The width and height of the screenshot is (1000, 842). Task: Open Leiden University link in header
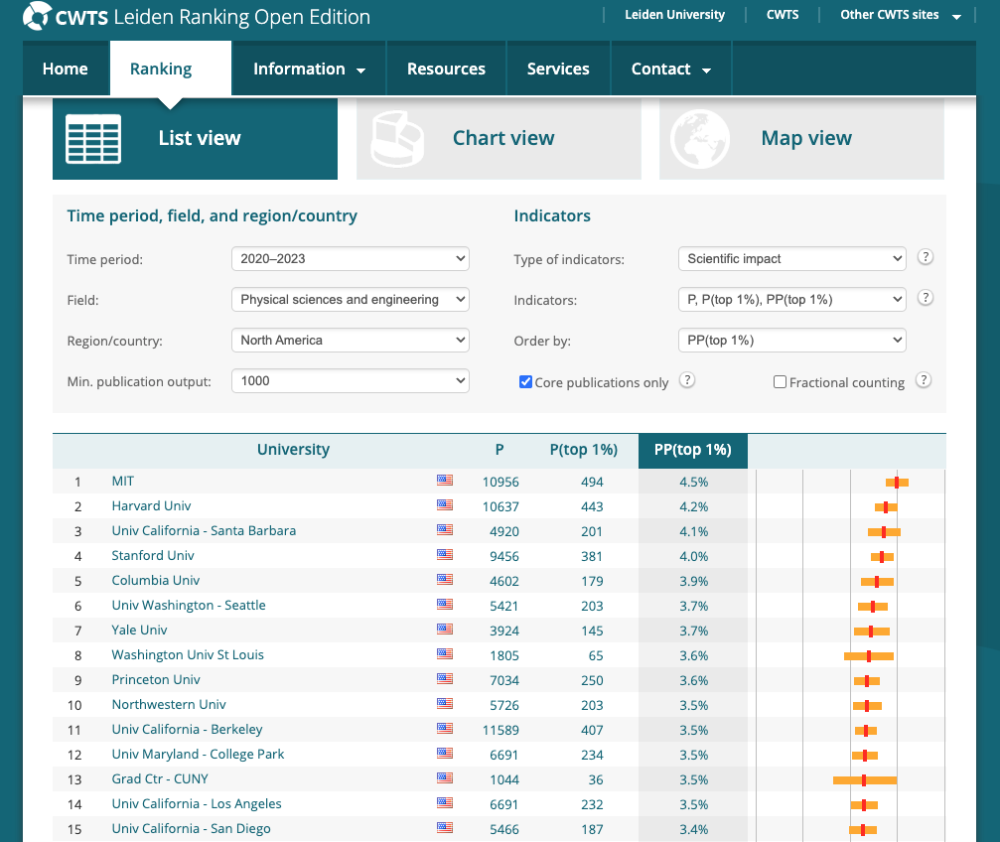(674, 15)
